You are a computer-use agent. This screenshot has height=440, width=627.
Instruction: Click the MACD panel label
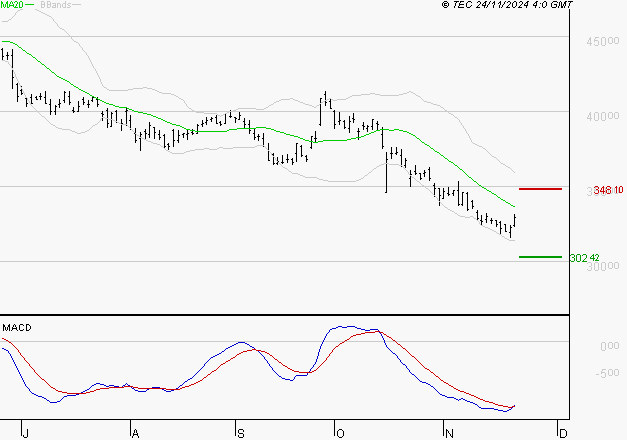tap(17, 328)
